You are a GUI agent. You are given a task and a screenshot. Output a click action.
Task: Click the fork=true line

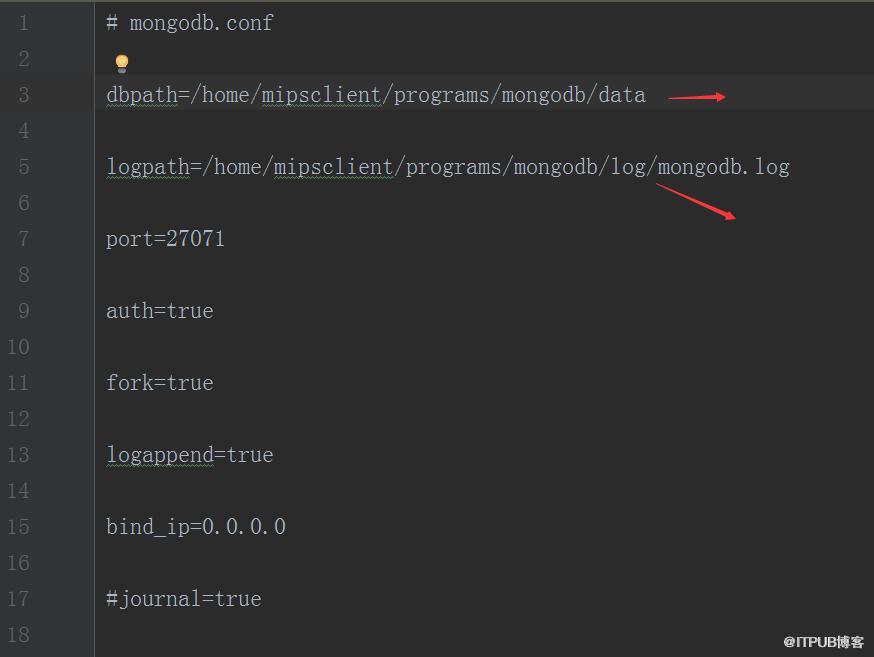point(159,383)
